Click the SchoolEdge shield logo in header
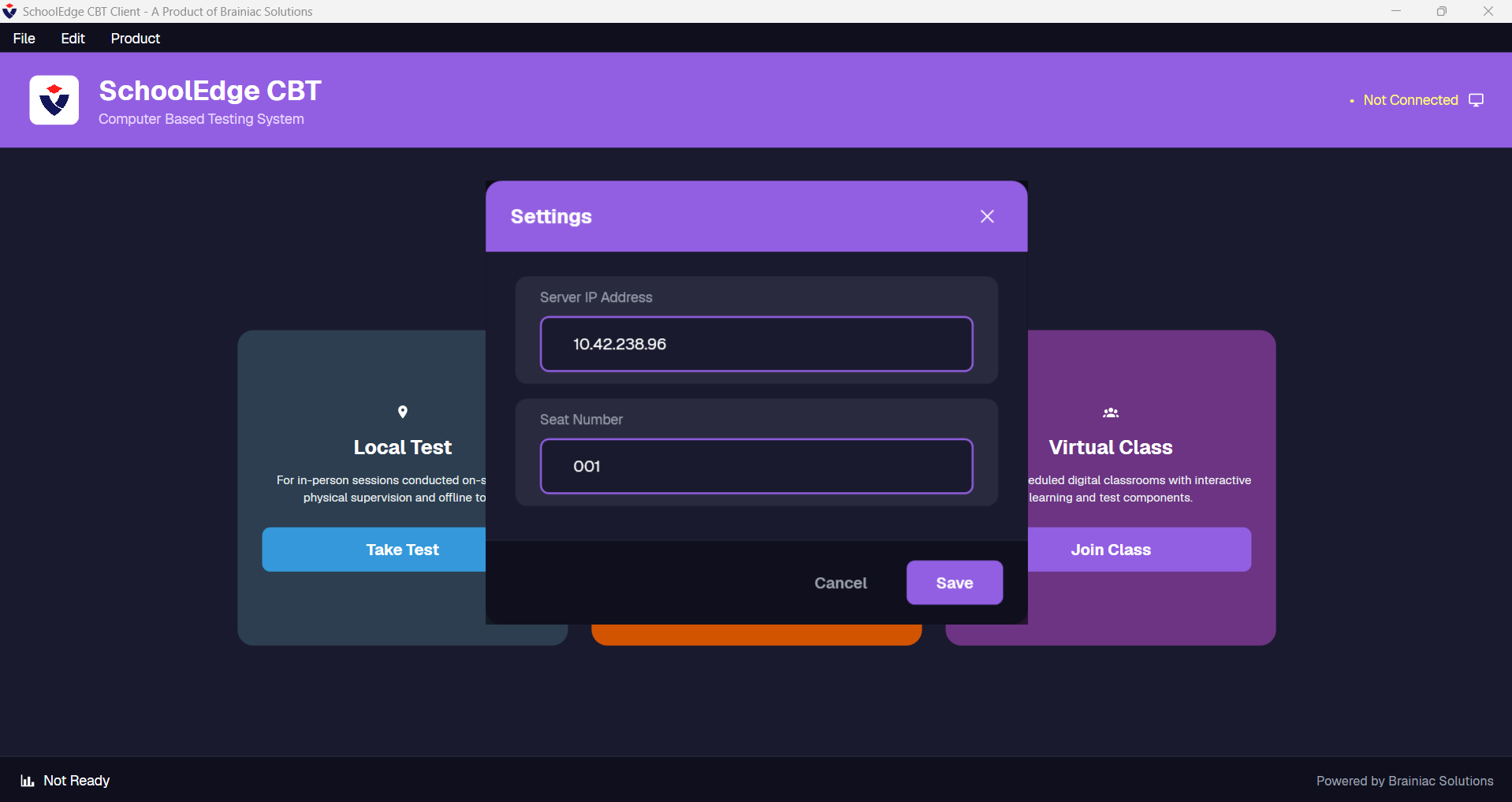 tap(54, 100)
